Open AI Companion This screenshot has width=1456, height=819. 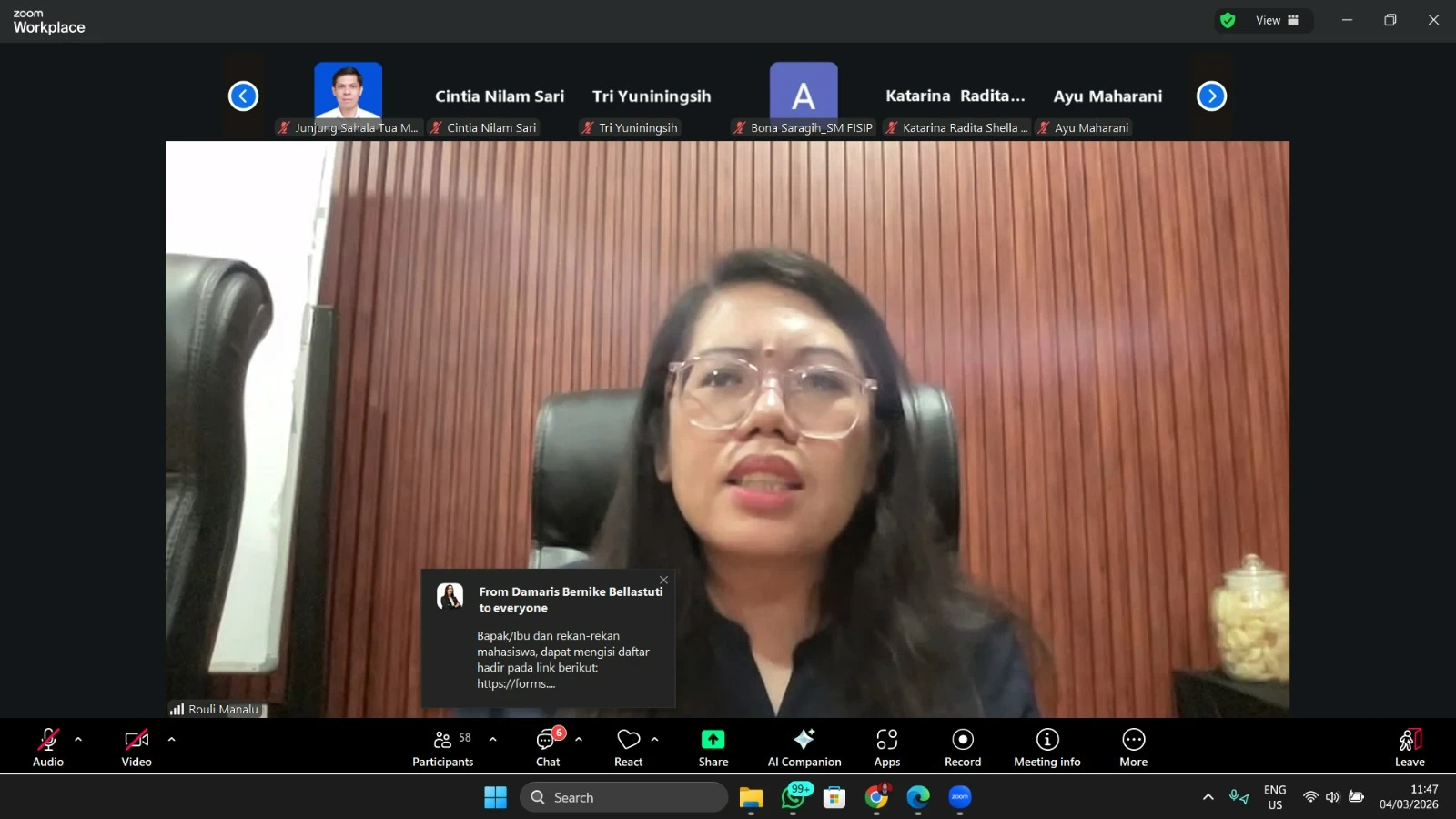[804, 747]
